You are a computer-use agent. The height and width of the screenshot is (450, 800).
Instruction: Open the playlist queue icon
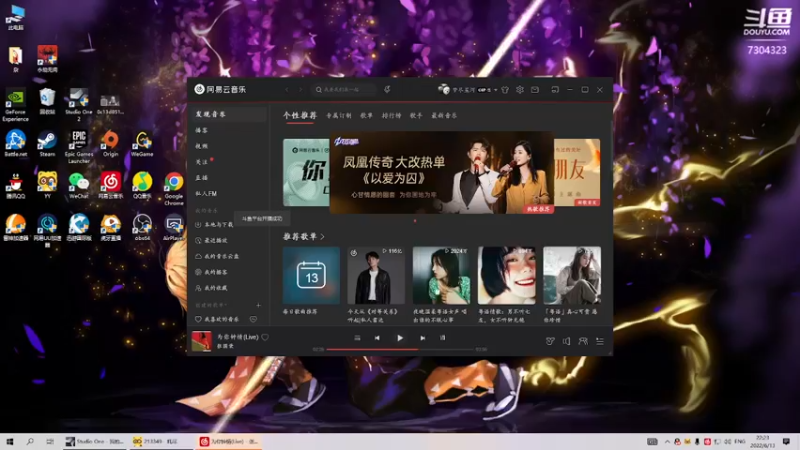tap(600, 341)
